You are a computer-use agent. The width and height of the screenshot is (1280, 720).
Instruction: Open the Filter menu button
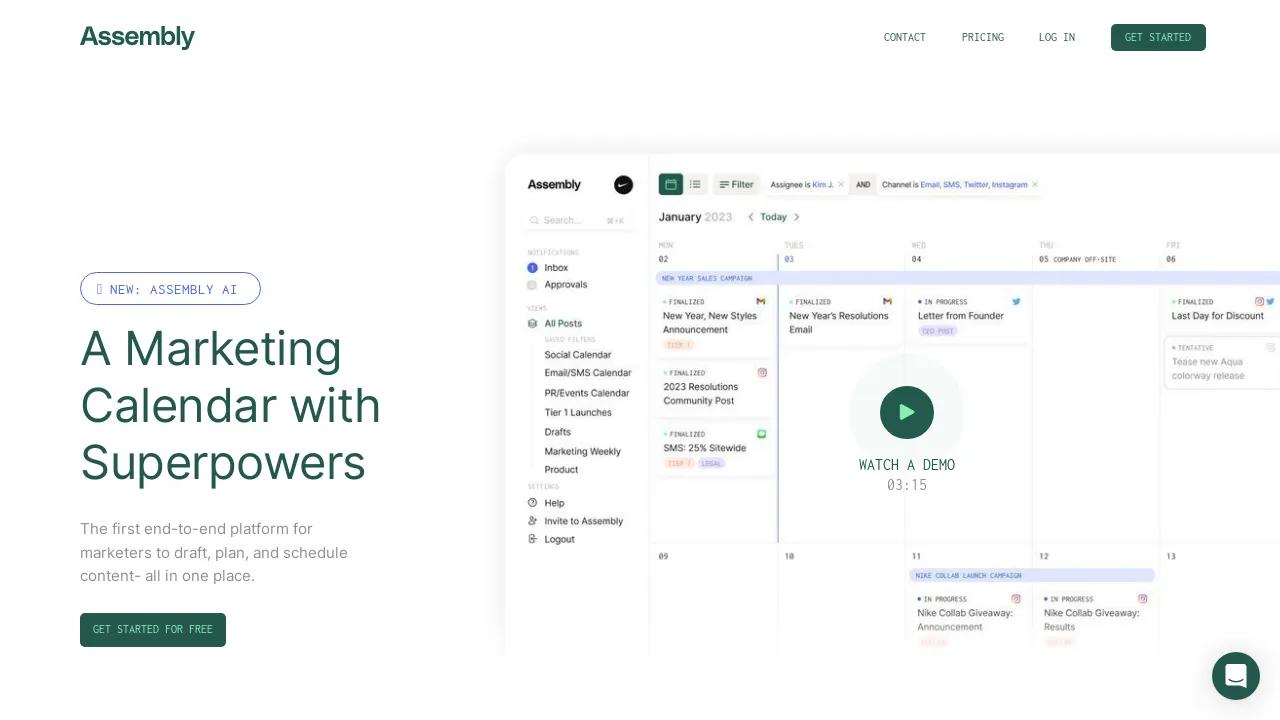click(736, 184)
